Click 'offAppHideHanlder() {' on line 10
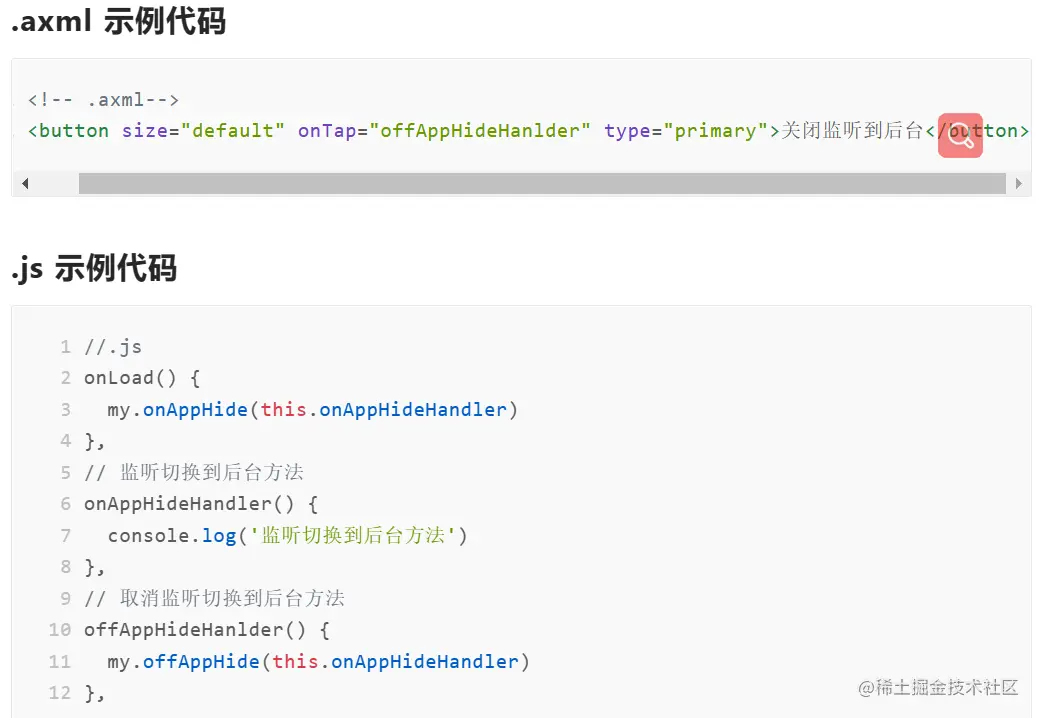The height and width of the screenshot is (718, 1039). tap(207, 630)
